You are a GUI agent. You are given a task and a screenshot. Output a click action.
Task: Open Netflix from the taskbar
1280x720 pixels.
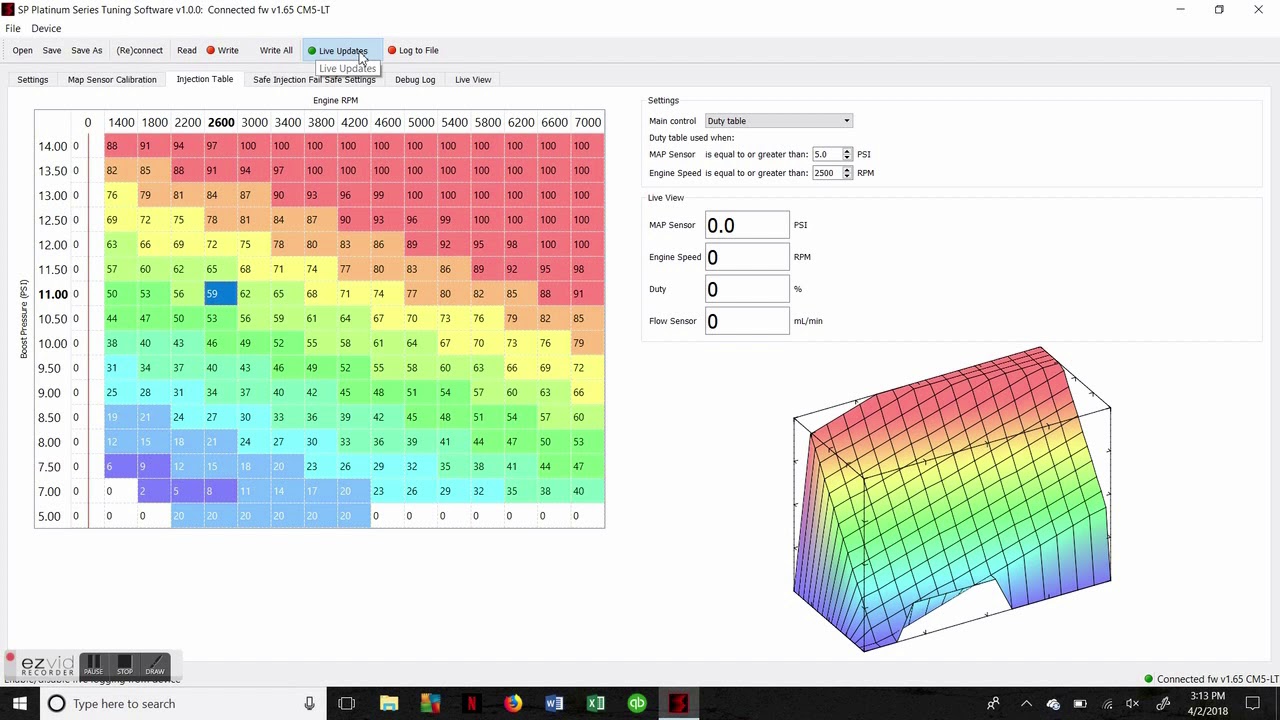click(x=472, y=704)
